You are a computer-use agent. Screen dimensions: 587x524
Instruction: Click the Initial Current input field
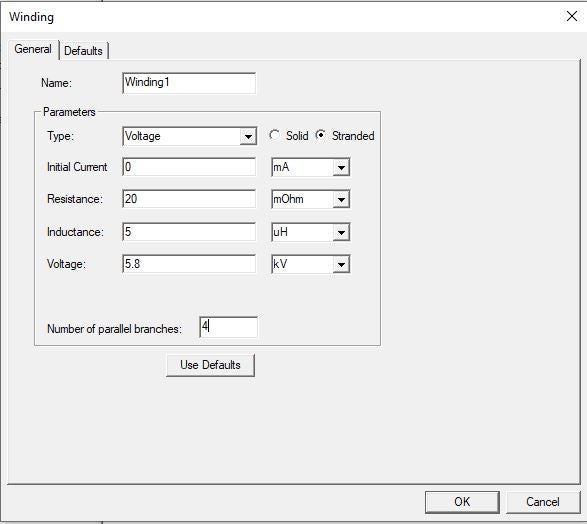(189, 167)
